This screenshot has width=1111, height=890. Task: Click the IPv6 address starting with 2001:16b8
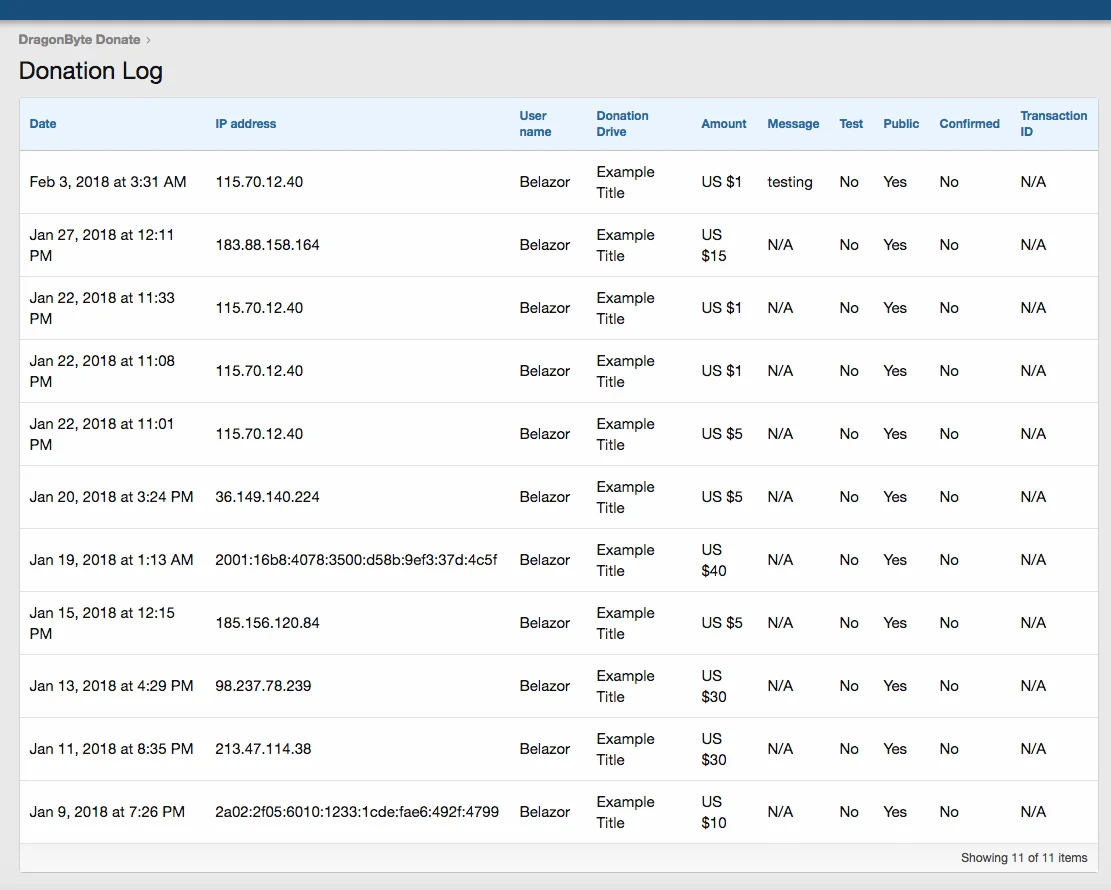point(356,560)
